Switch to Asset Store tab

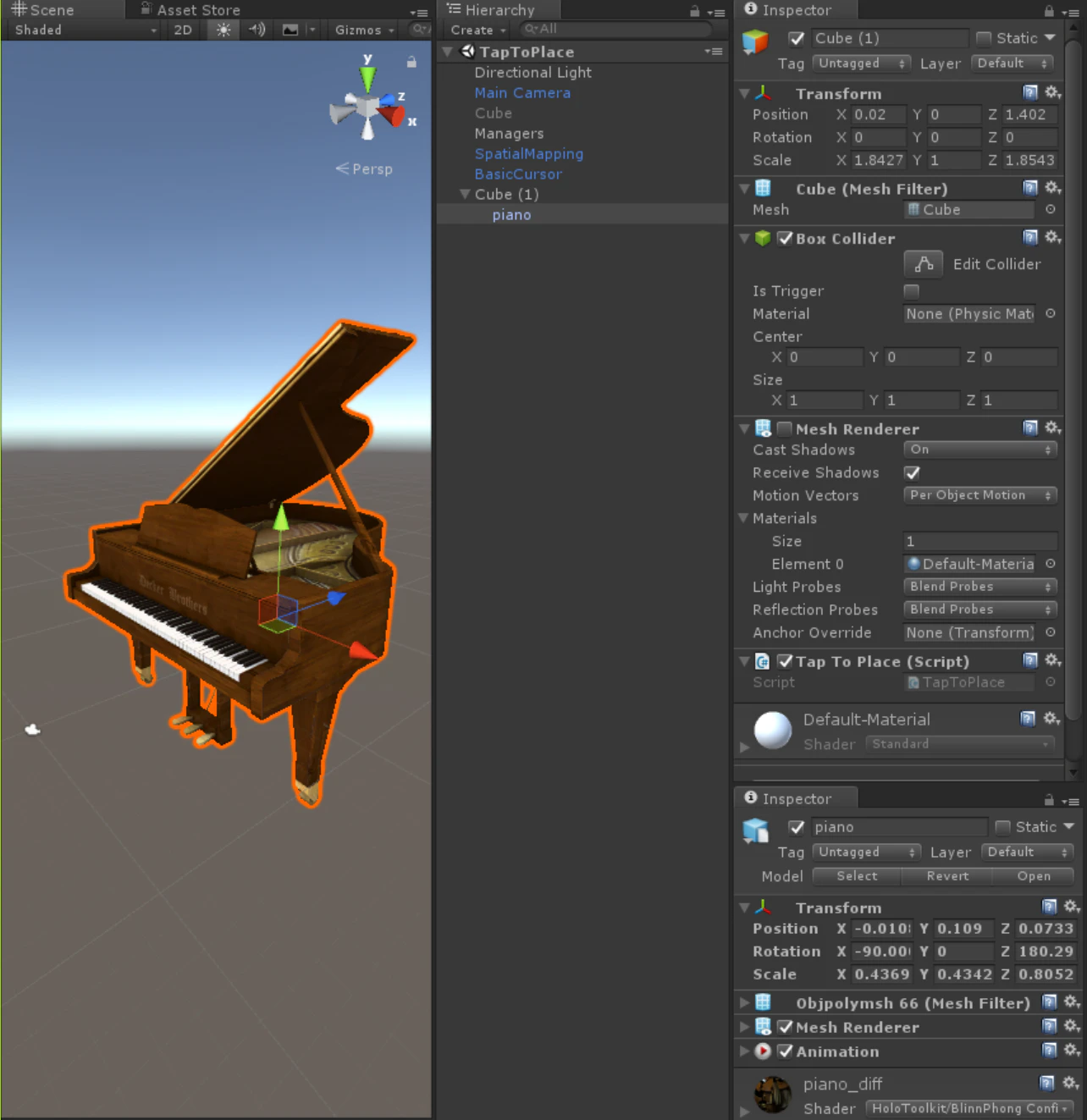[190, 10]
